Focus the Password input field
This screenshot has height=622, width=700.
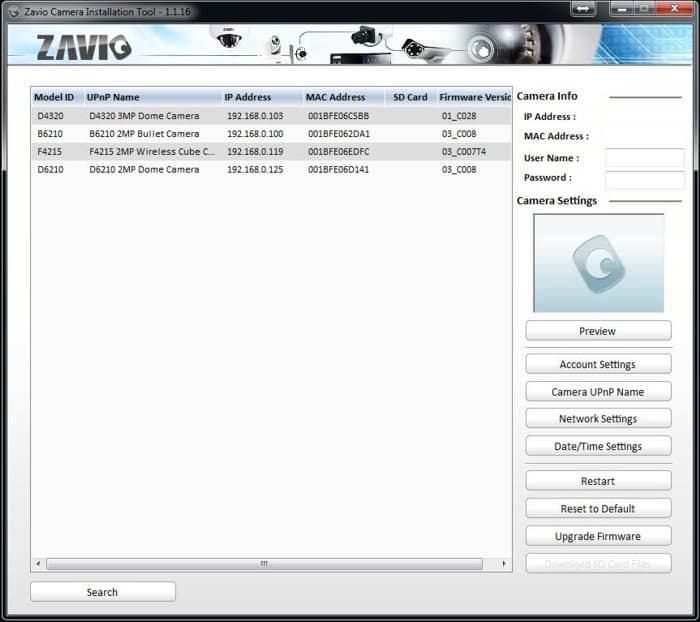pos(644,180)
